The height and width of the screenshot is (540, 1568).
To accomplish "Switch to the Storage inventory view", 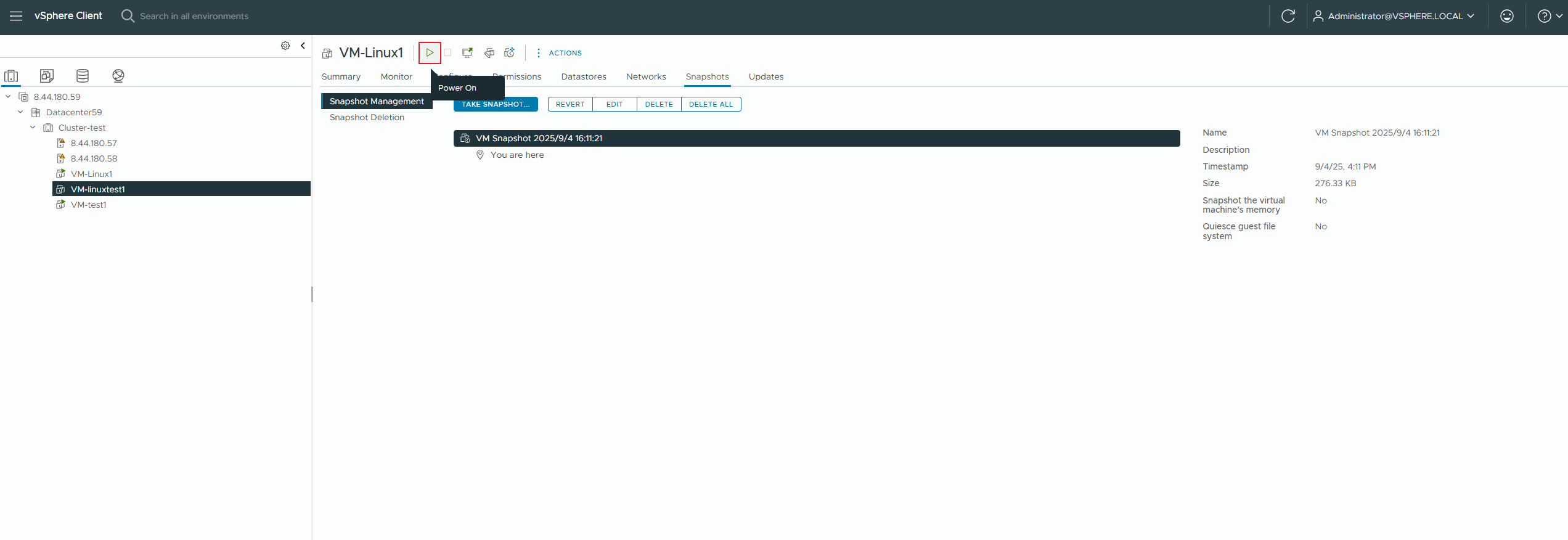I will point(83,76).
